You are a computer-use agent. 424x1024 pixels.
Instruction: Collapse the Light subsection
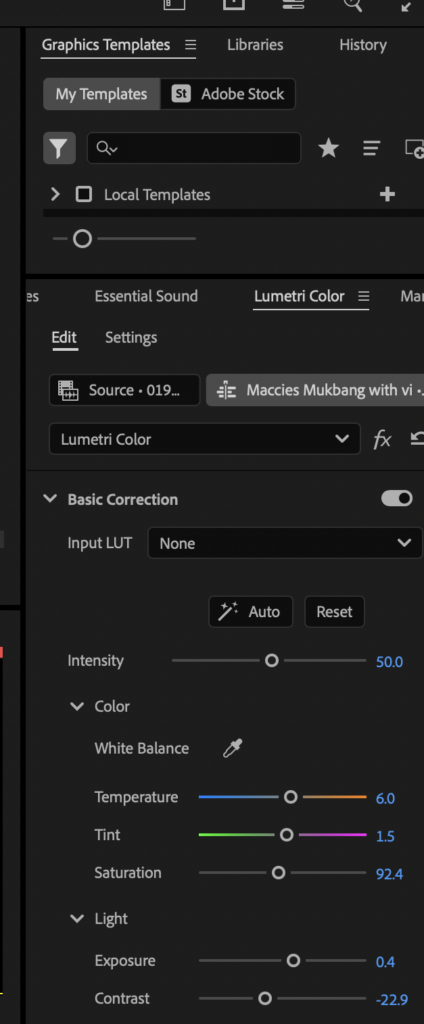click(x=77, y=918)
